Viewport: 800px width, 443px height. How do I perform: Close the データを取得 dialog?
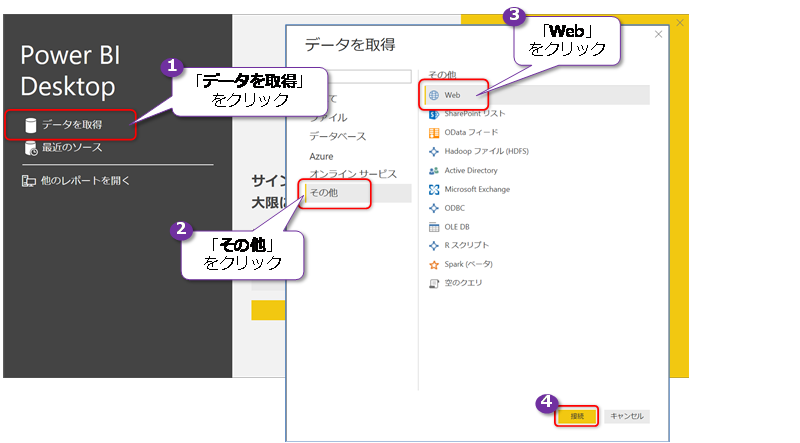coord(658,34)
